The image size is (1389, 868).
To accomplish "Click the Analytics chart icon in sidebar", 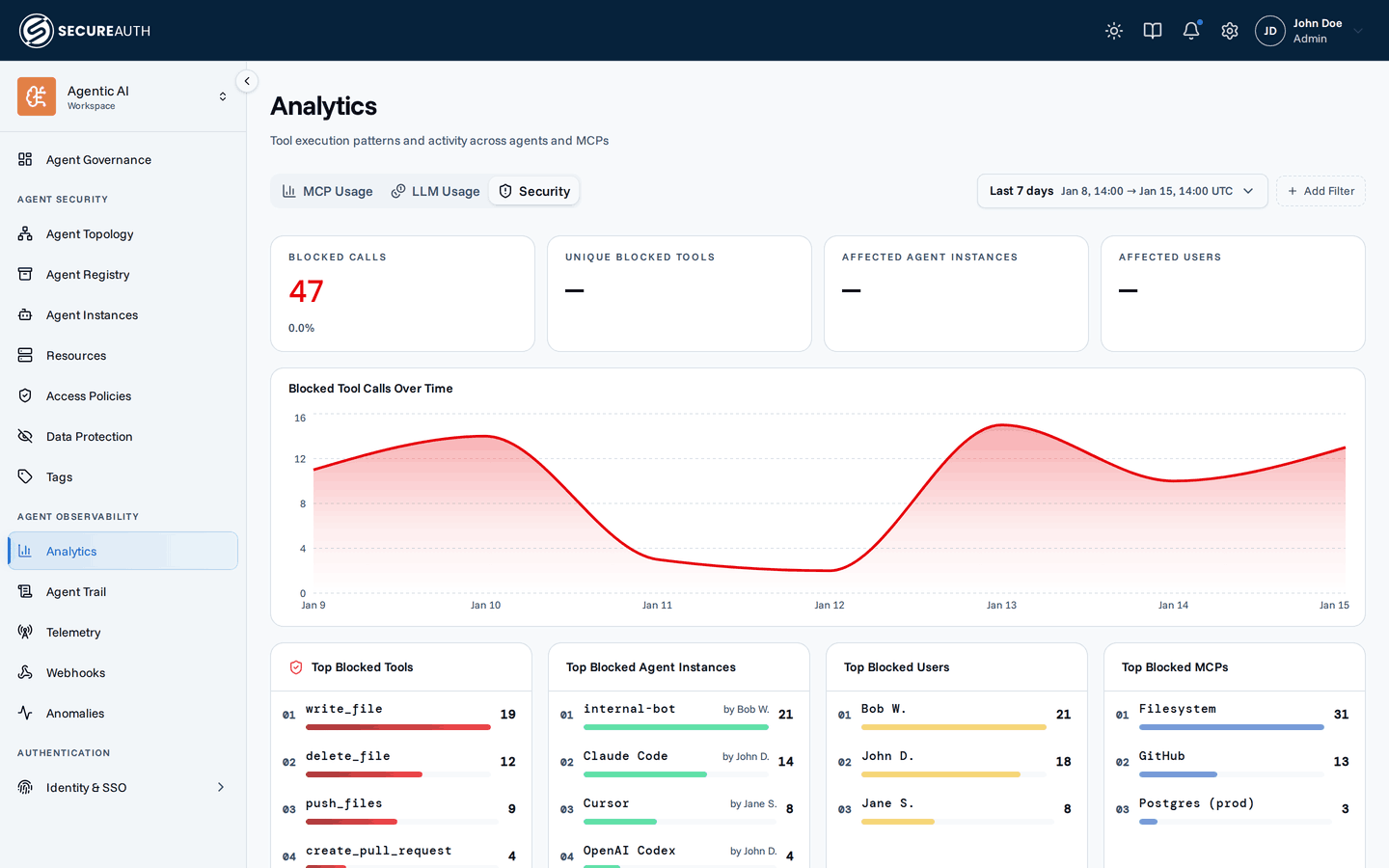I will [x=25, y=551].
